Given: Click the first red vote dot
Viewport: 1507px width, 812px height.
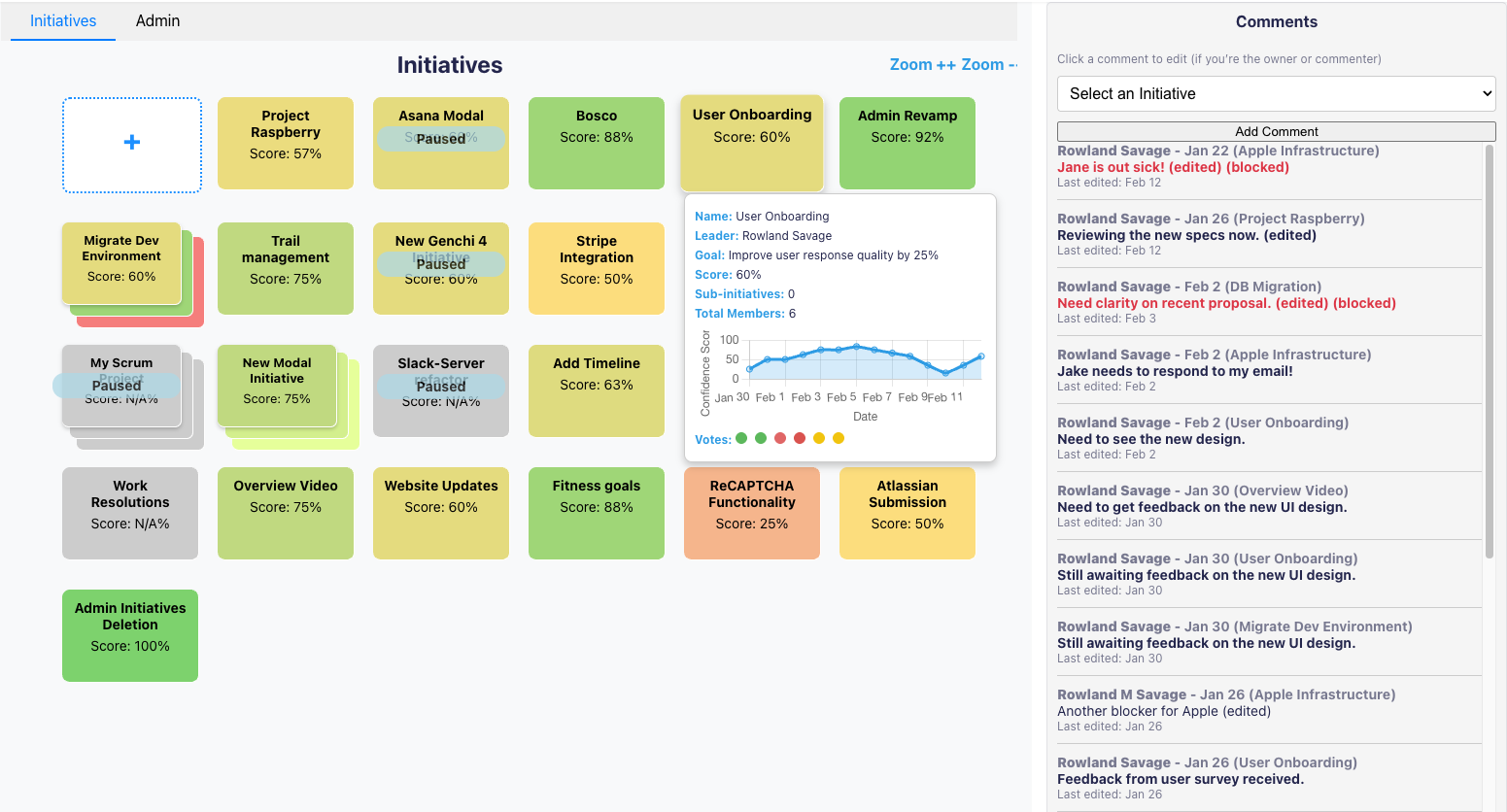Looking at the screenshot, I should [x=780, y=438].
